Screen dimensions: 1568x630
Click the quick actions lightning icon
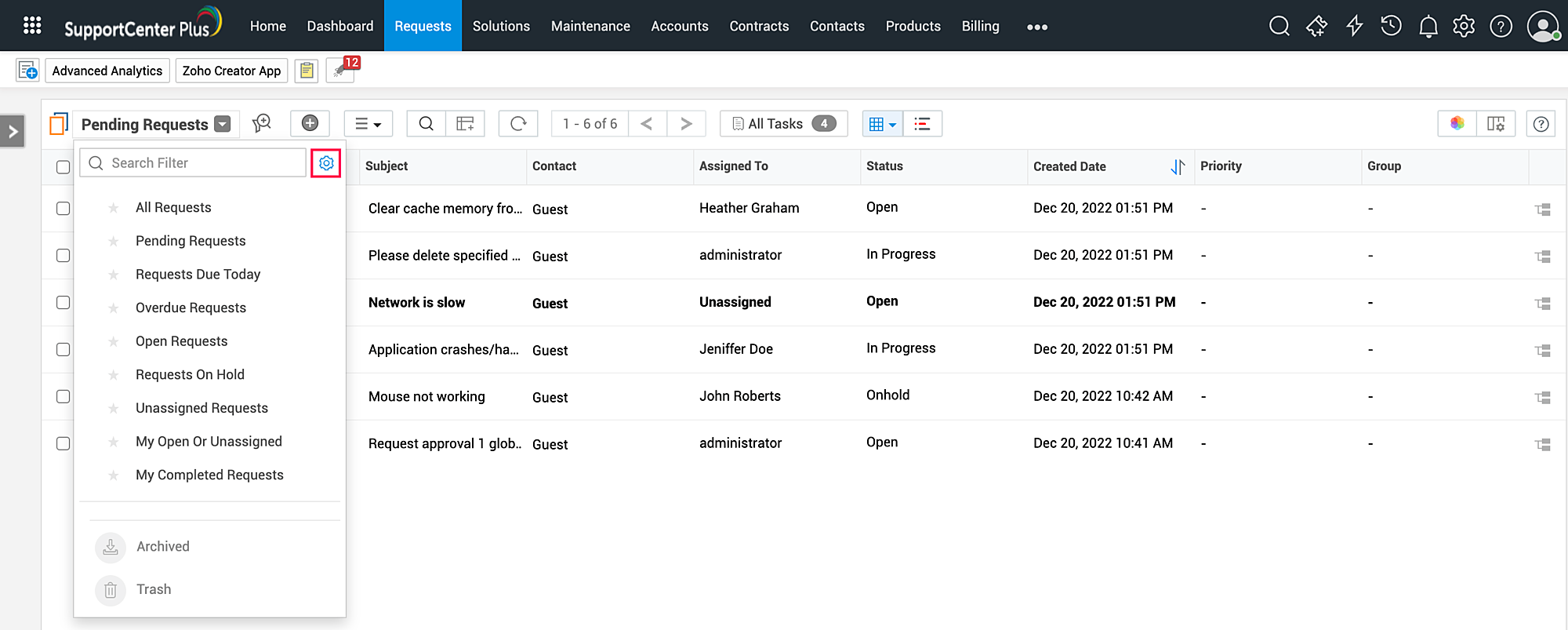click(1354, 27)
